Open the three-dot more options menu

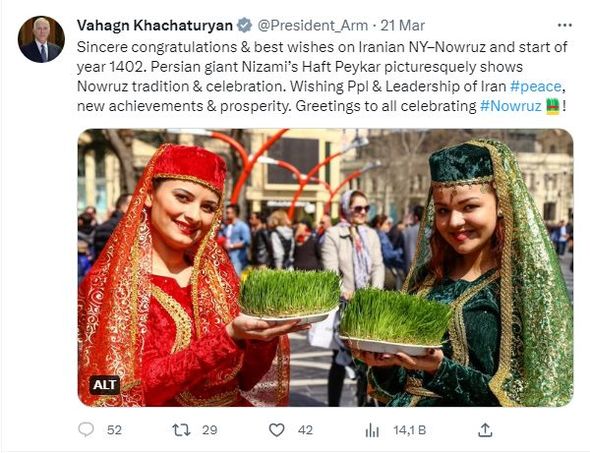[x=564, y=25]
